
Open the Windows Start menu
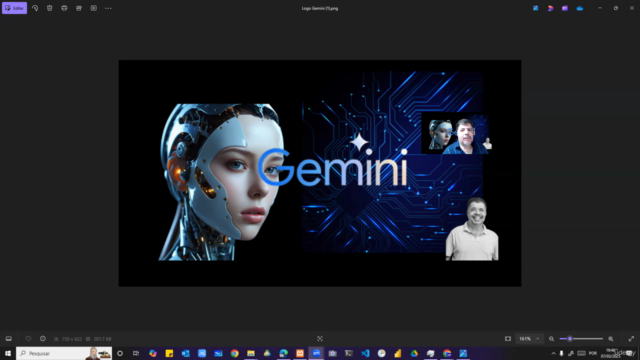8,353
